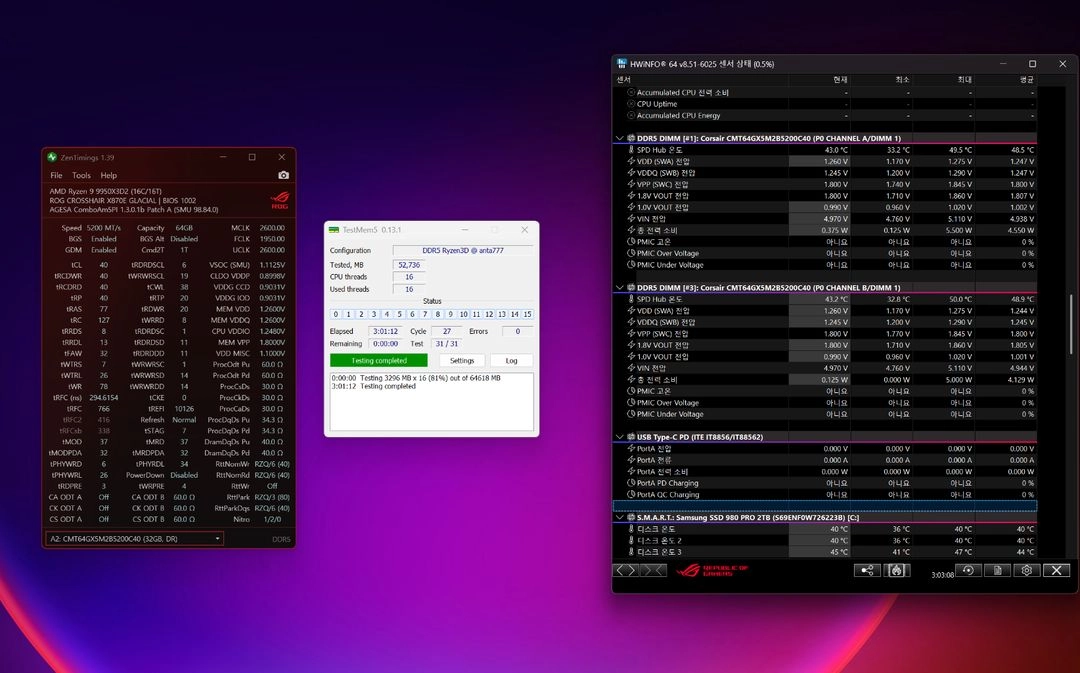Click the TestMem5 Configuration field
The height and width of the screenshot is (673, 1080).
[463, 250]
